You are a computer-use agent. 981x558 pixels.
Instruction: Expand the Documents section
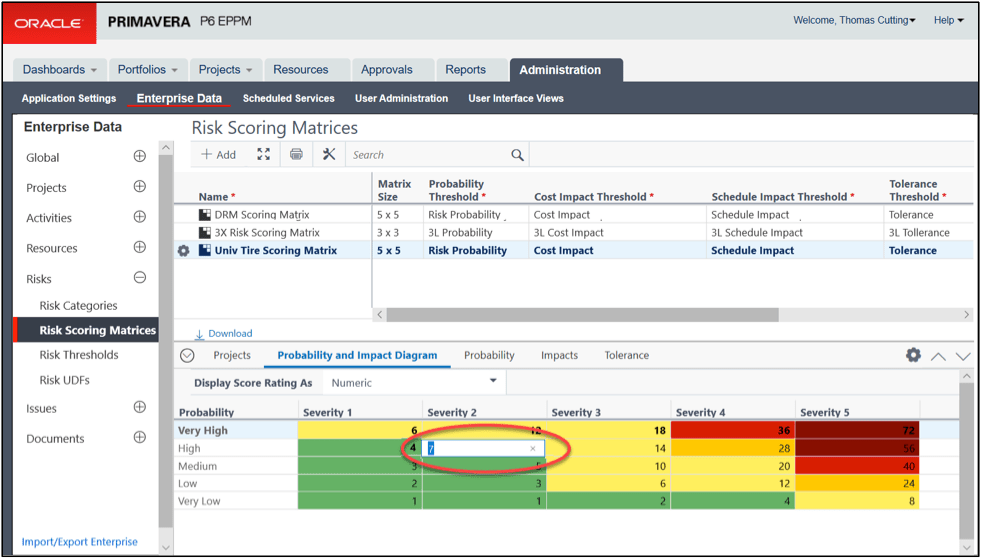pos(140,437)
